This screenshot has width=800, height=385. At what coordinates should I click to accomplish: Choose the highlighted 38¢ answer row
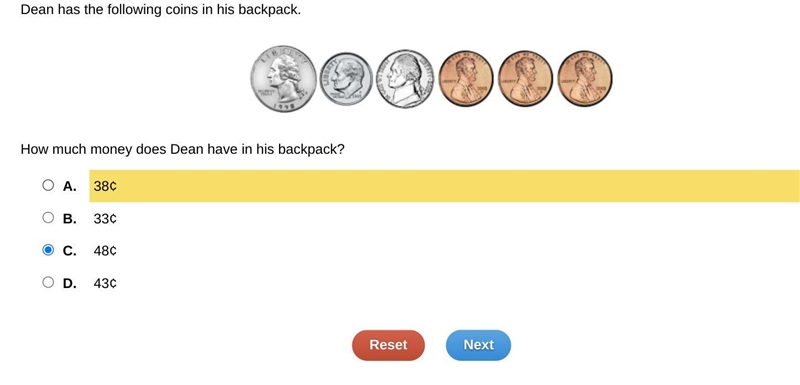tap(444, 186)
